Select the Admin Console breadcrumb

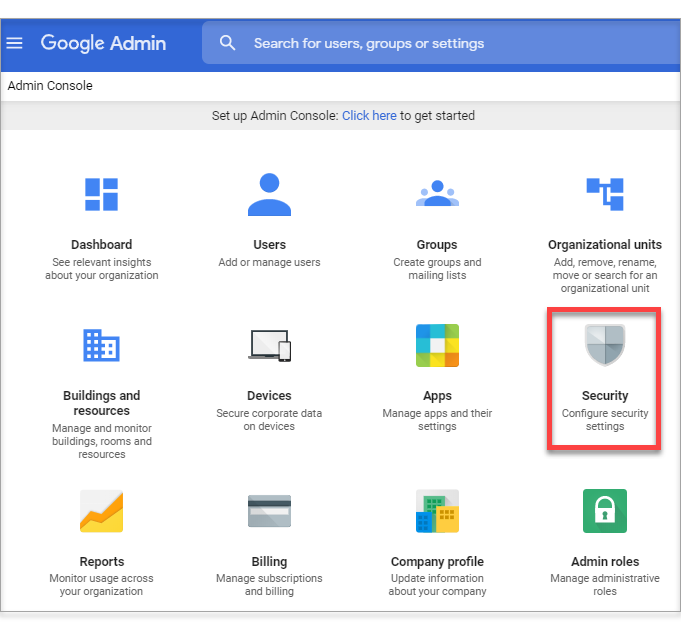[50, 86]
